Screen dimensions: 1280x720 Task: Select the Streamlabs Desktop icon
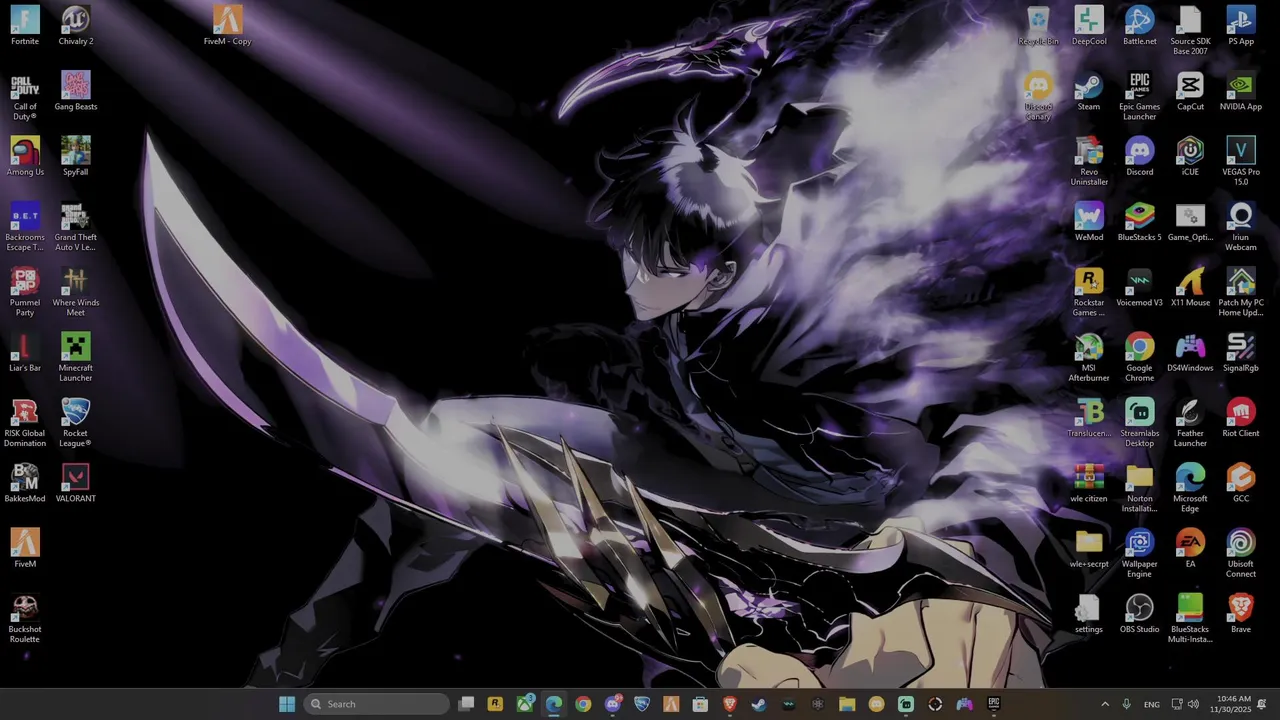(1140, 424)
